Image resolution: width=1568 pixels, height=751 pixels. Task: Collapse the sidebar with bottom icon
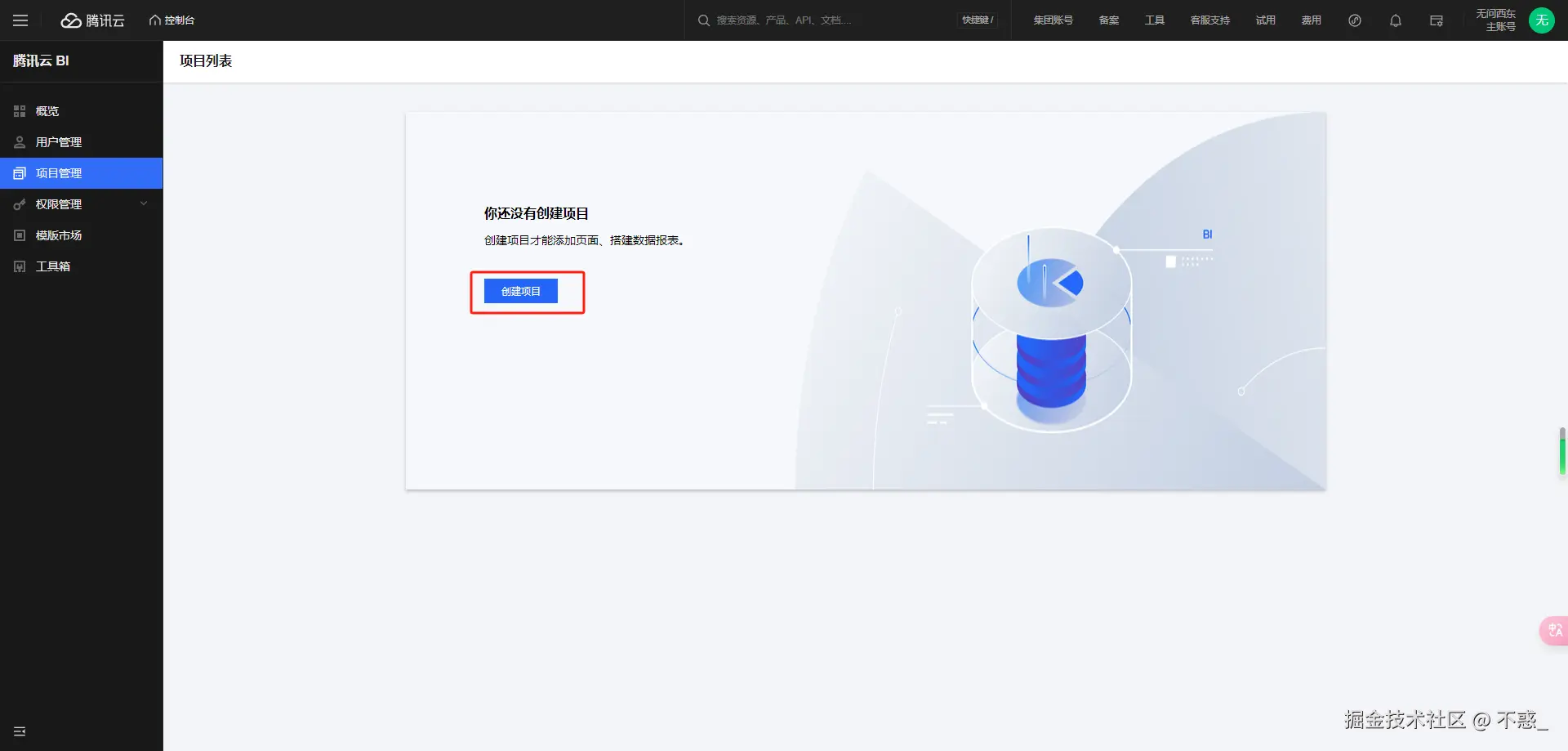(20, 731)
